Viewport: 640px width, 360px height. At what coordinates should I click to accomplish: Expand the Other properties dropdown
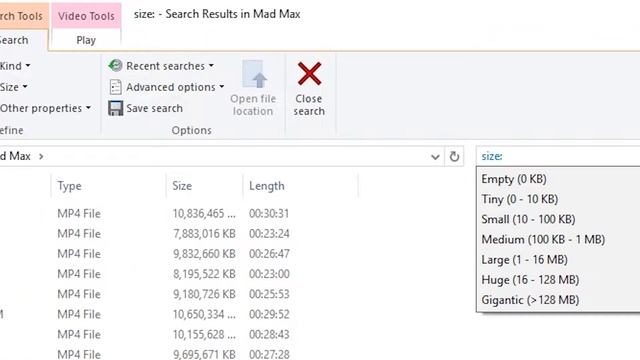click(x=45, y=108)
